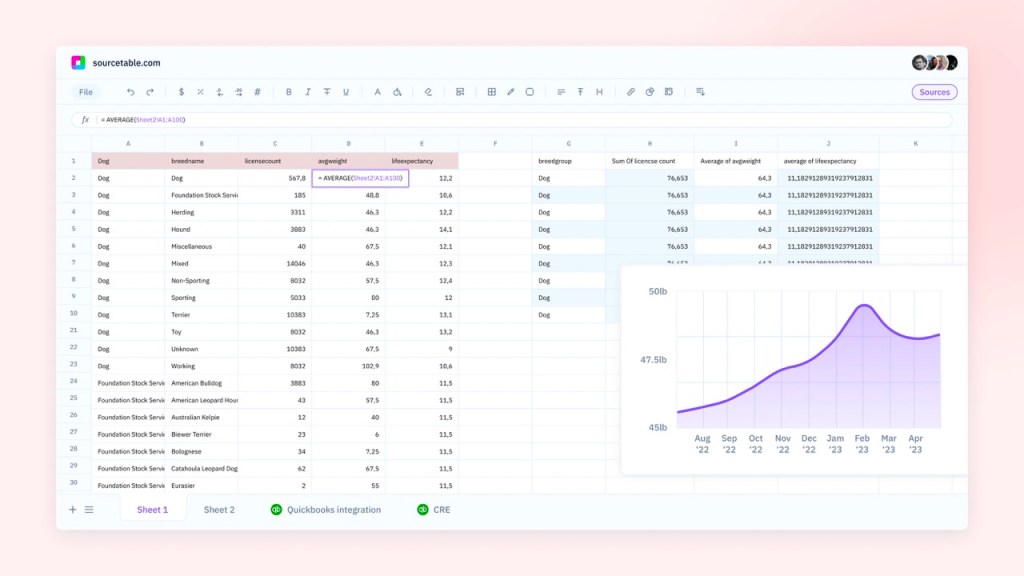Toggle italic formatting
Image resolution: width=1024 pixels, height=576 pixels.
pyautogui.click(x=308, y=92)
